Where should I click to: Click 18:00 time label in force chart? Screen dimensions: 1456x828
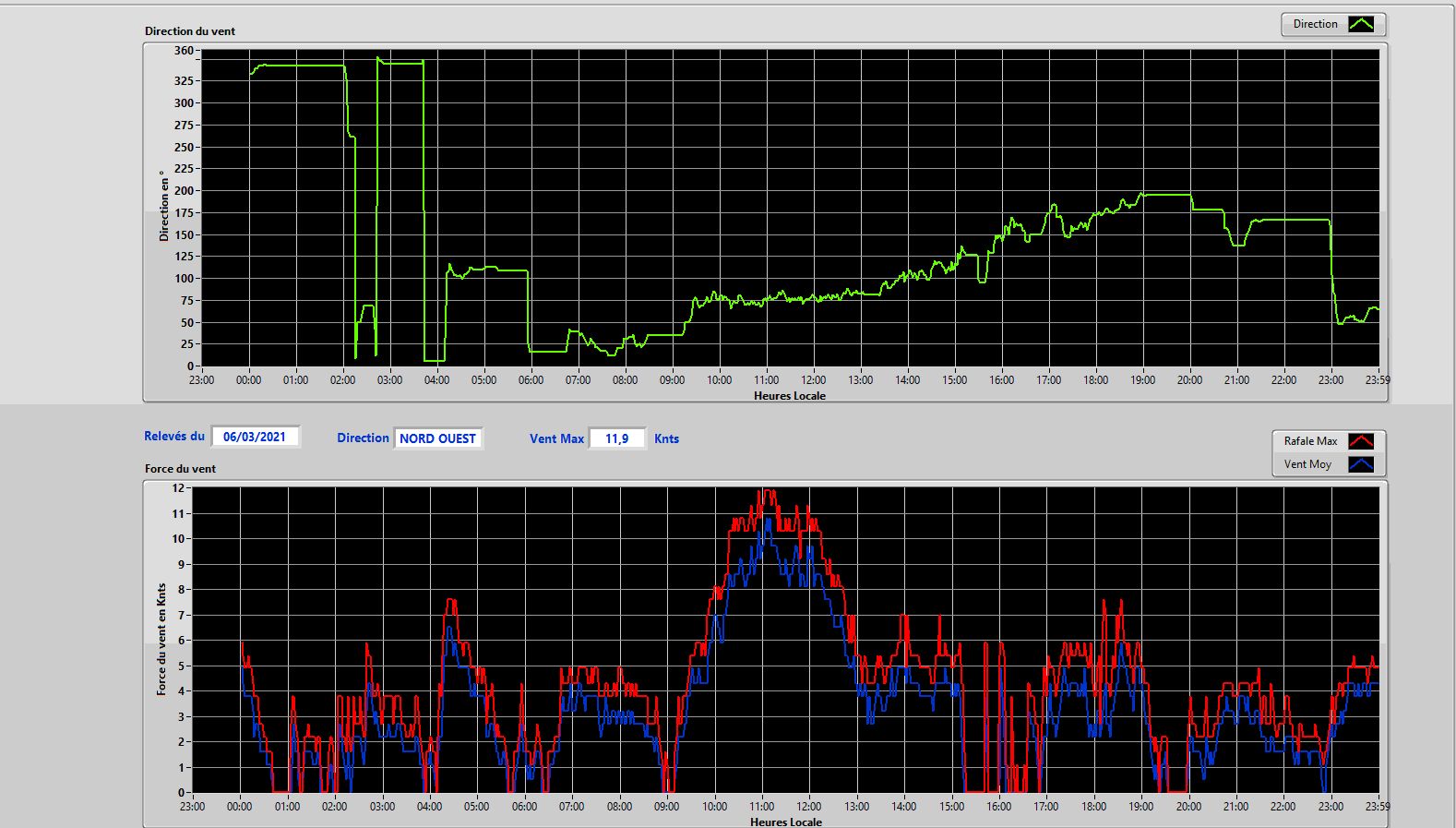pyautogui.click(x=1094, y=807)
